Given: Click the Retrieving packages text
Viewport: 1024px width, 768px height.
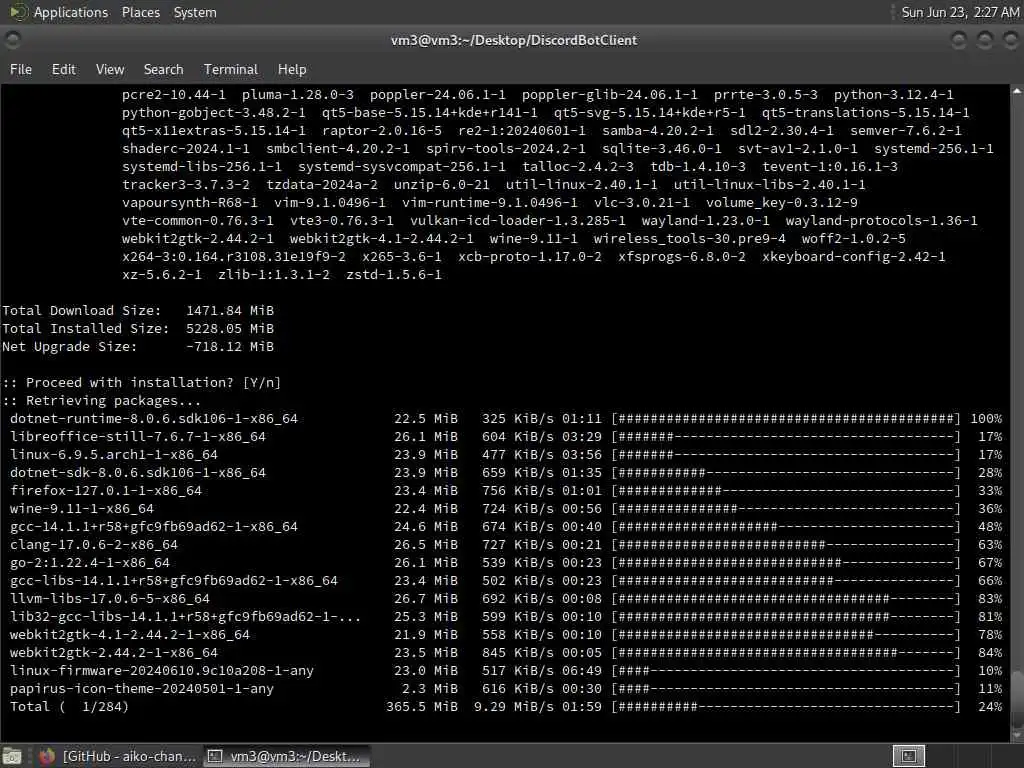Looking at the screenshot, I should coord(101,401).
